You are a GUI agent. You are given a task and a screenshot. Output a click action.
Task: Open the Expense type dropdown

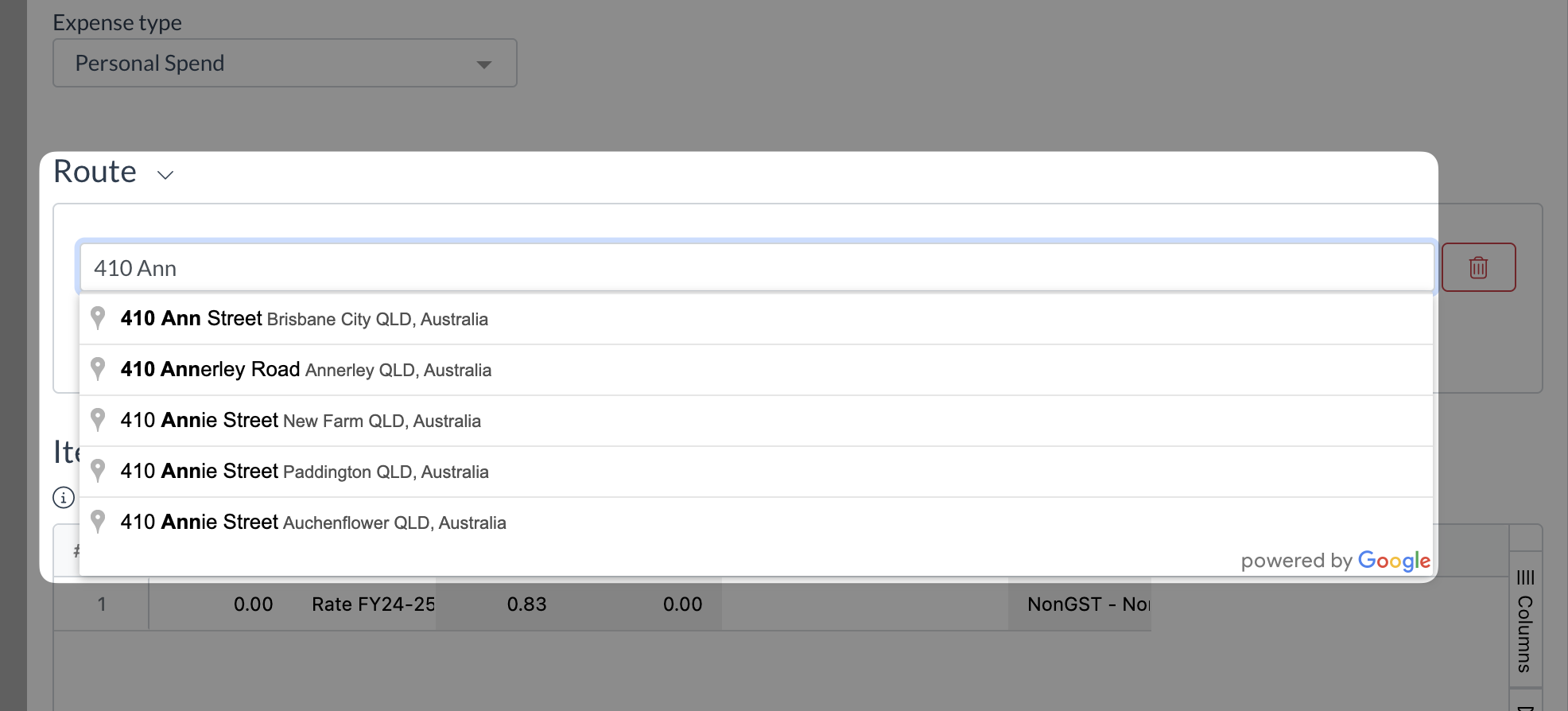click(x=285, y=63)
